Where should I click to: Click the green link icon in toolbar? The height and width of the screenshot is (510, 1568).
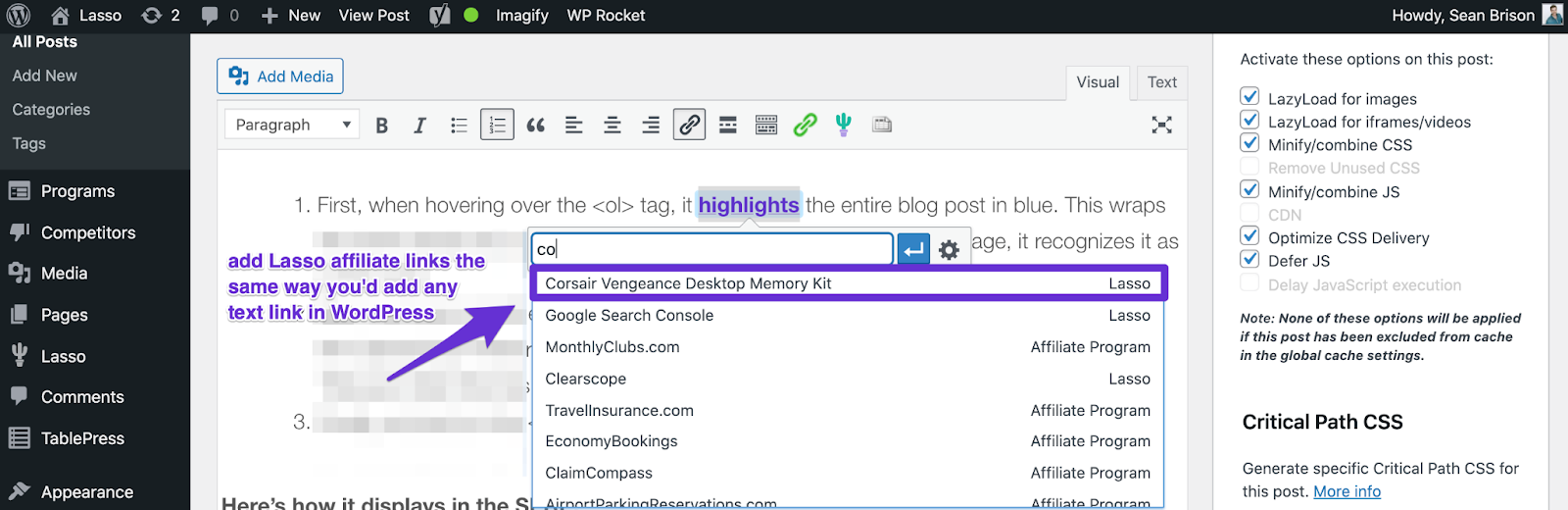pyautogui.click(x=806, y=125)
